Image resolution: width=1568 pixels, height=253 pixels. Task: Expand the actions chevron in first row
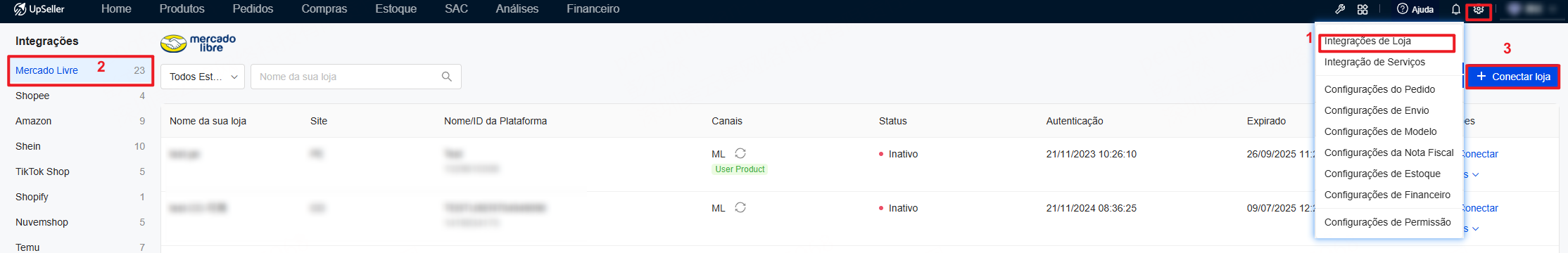click(1476, 175)
